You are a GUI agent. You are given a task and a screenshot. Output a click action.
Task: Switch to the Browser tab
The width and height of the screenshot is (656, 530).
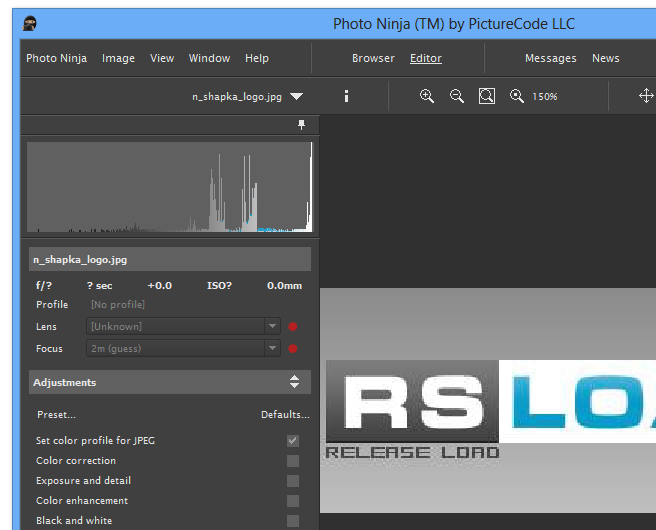pyautogui.click(x=373, y=58)
